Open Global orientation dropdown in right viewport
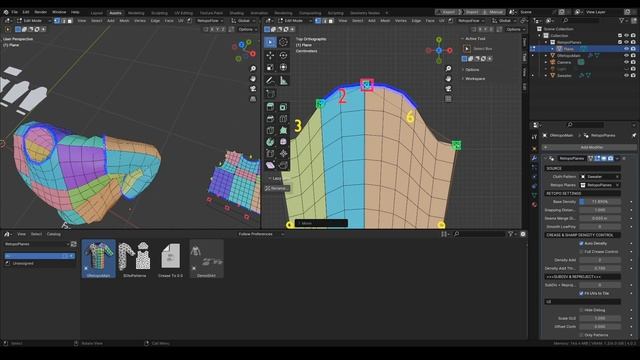The width and height of the screenshot is (640, 360). pos(503,20)
